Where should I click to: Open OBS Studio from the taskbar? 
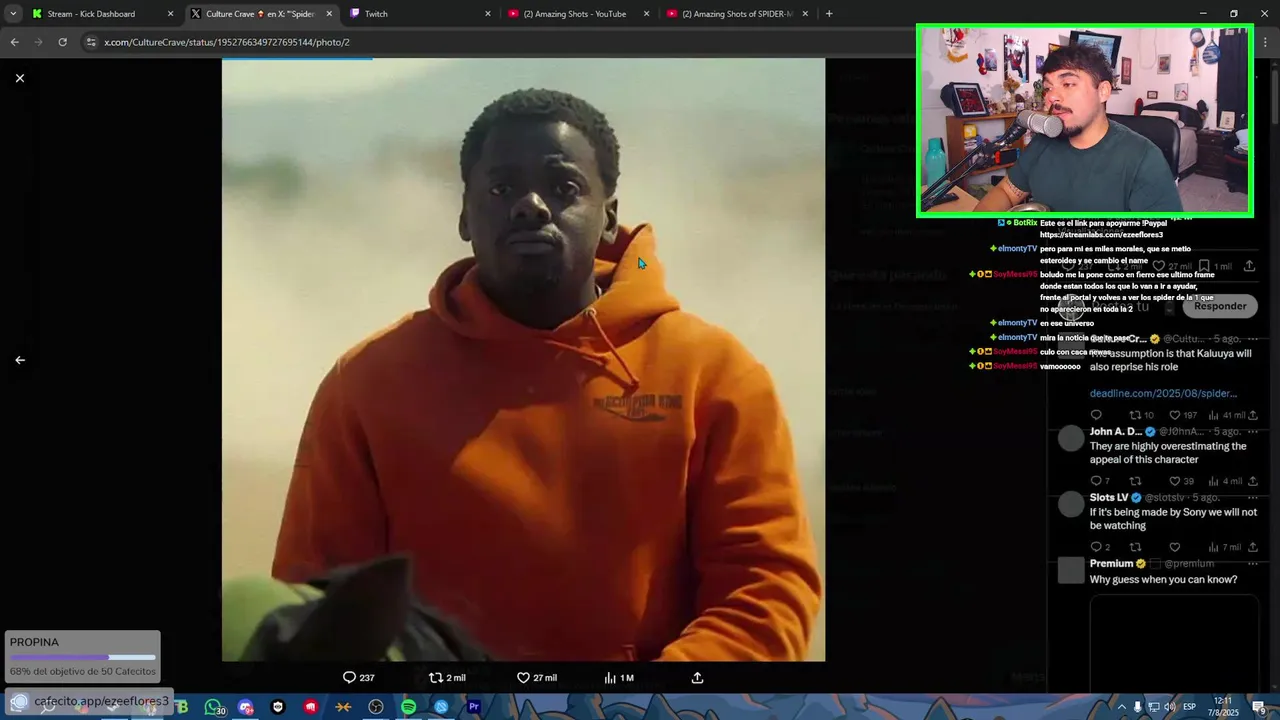[376, 707]
